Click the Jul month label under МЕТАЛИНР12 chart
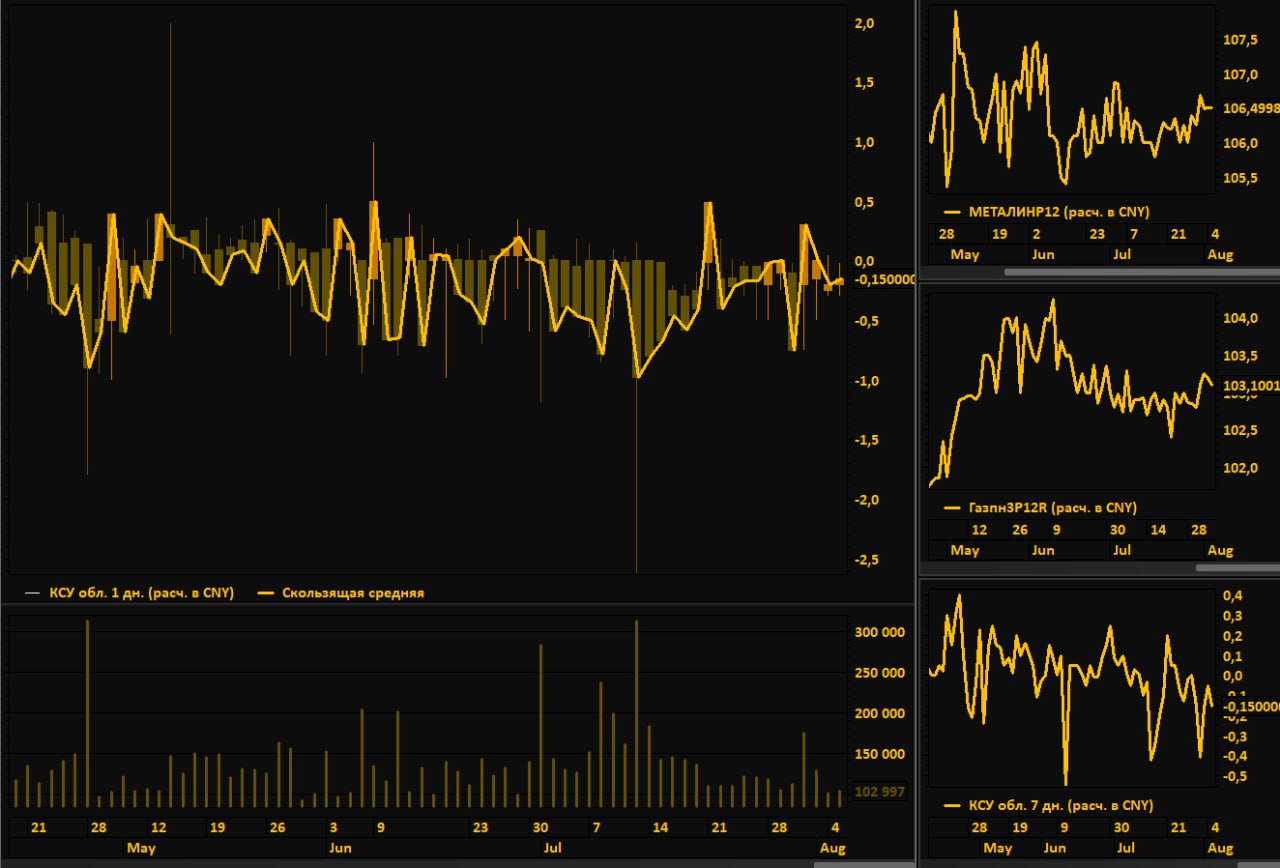This screenshot has height=868, width=1280. click(1123, 254)
